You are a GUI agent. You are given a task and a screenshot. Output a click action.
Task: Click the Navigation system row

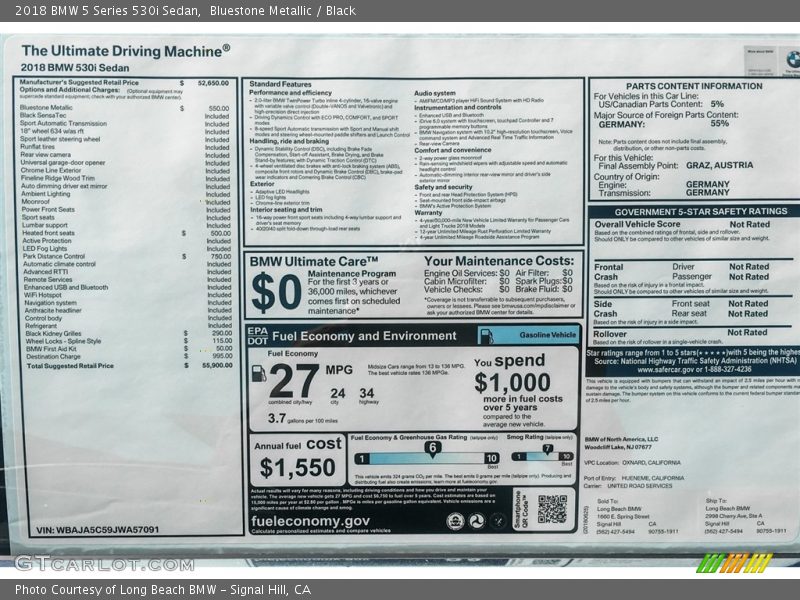point(128,303)
